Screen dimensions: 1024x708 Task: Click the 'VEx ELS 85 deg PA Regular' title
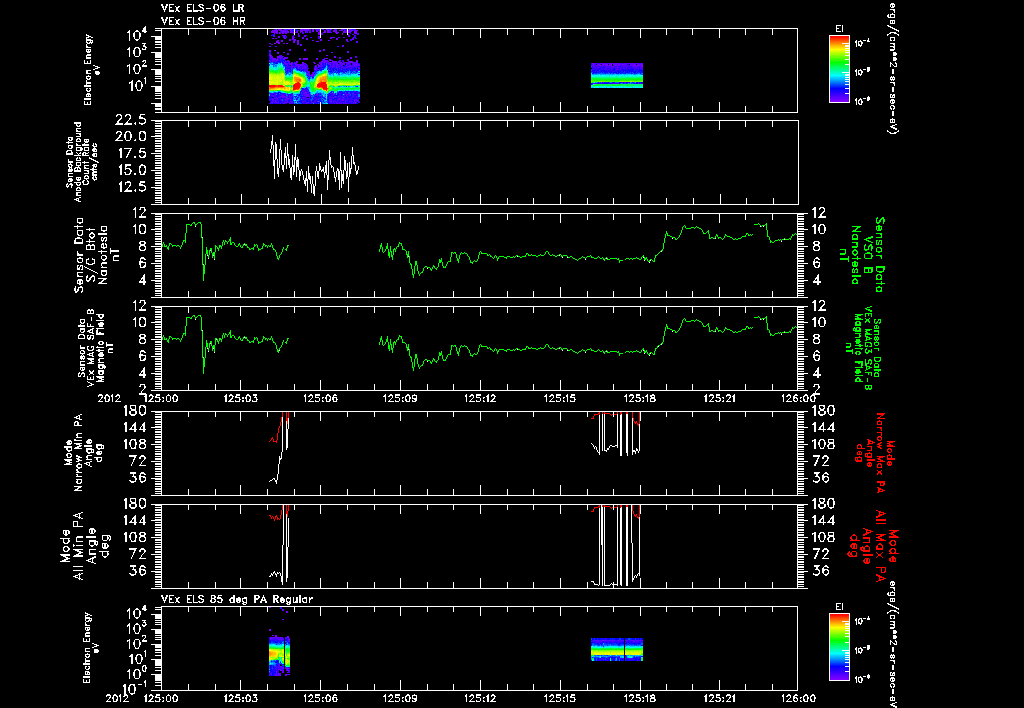pos(237,599)
